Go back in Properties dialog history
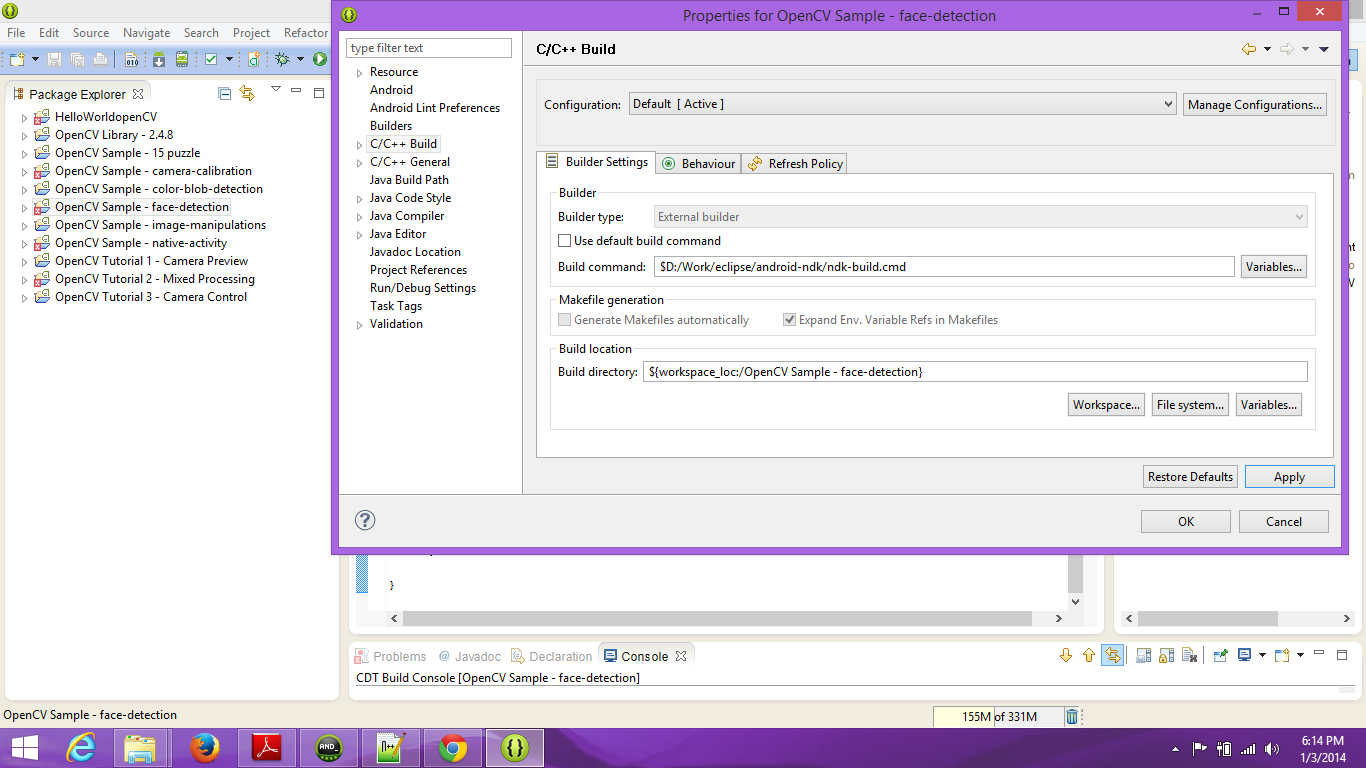Image resolution: width=1366 pixels, height=768 pixels. (1249, 48)
